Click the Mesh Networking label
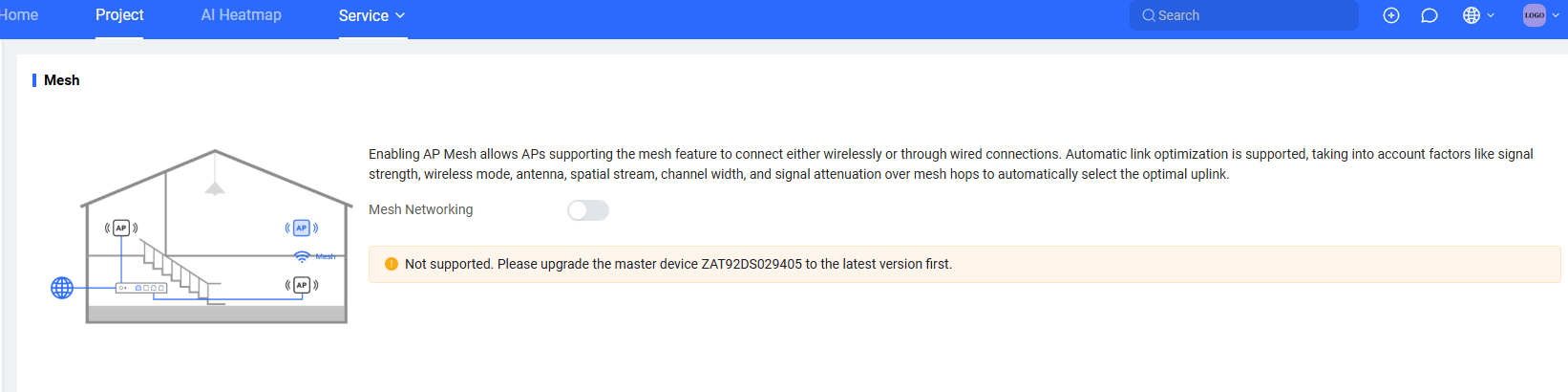 tap(421, 209)
